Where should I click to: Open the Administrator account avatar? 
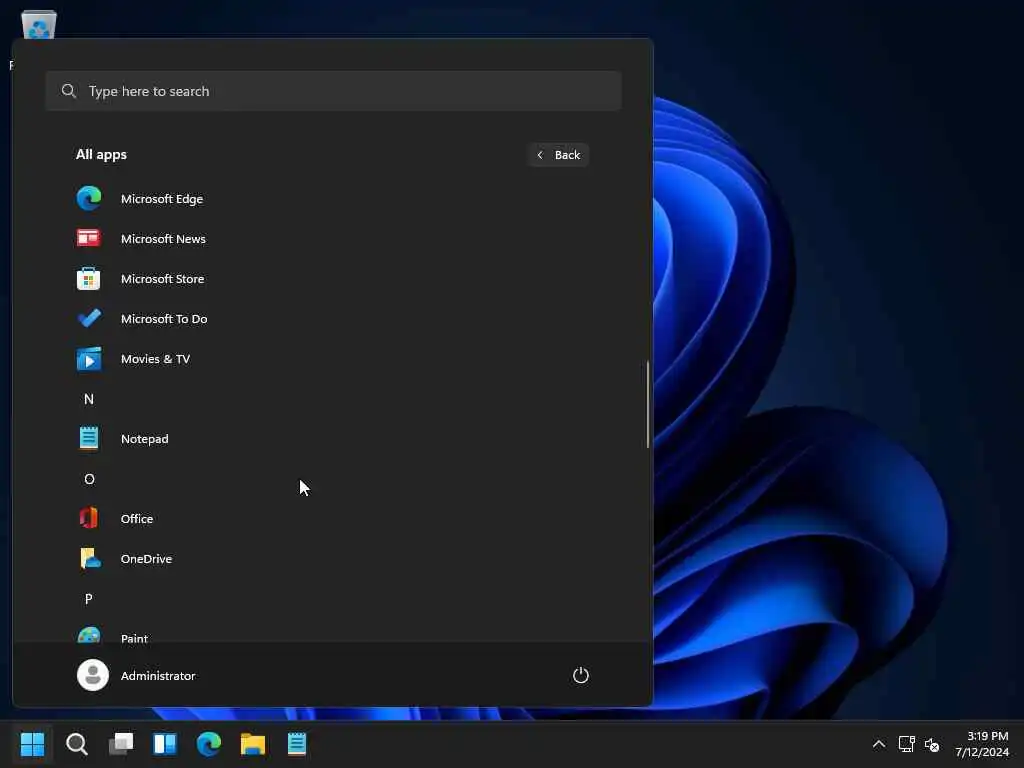(x=93, y=675)
